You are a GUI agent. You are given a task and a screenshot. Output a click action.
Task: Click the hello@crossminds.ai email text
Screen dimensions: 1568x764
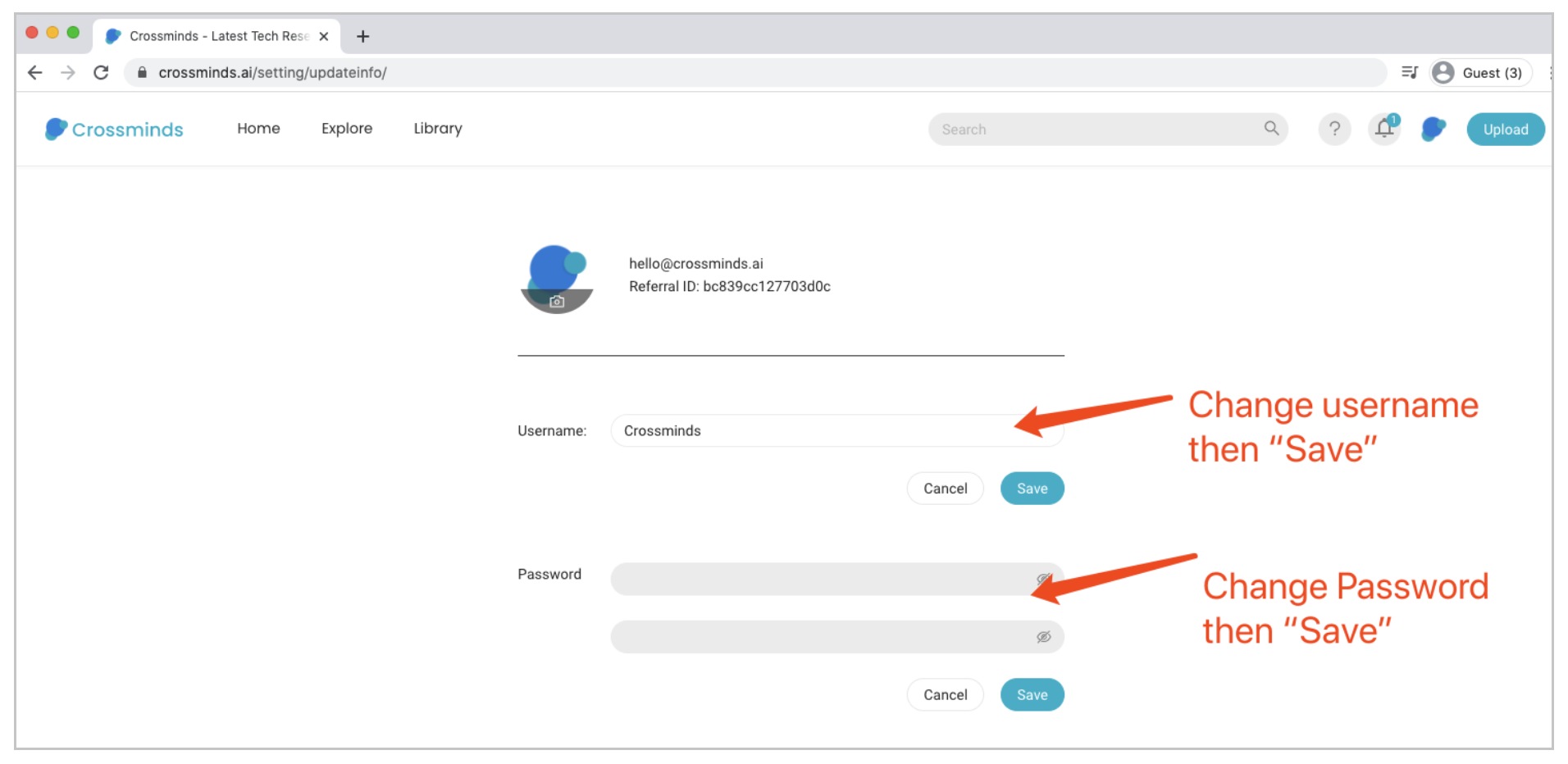point(696,263)
